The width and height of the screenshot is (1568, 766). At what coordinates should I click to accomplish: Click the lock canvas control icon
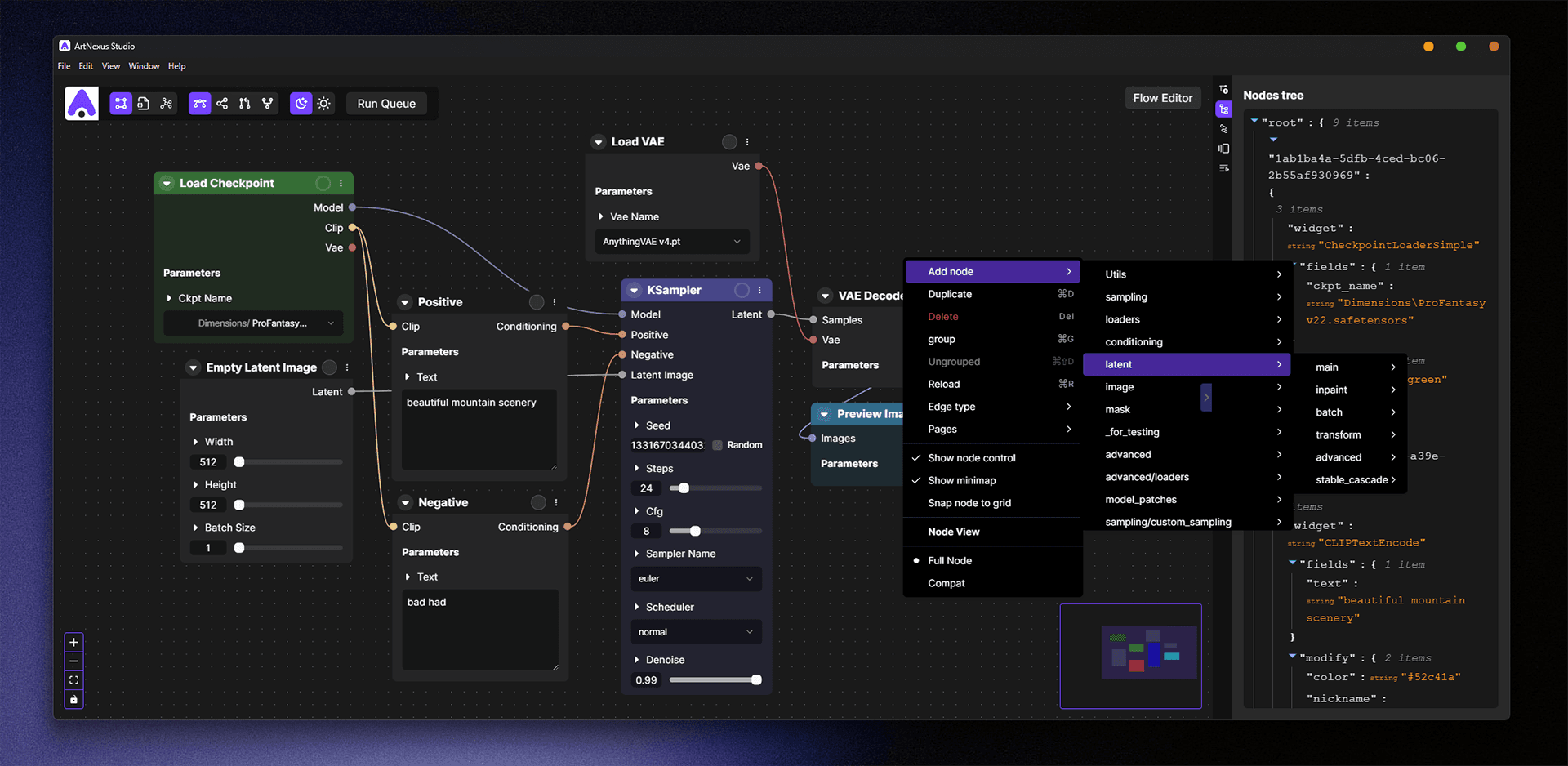point(73,700)
